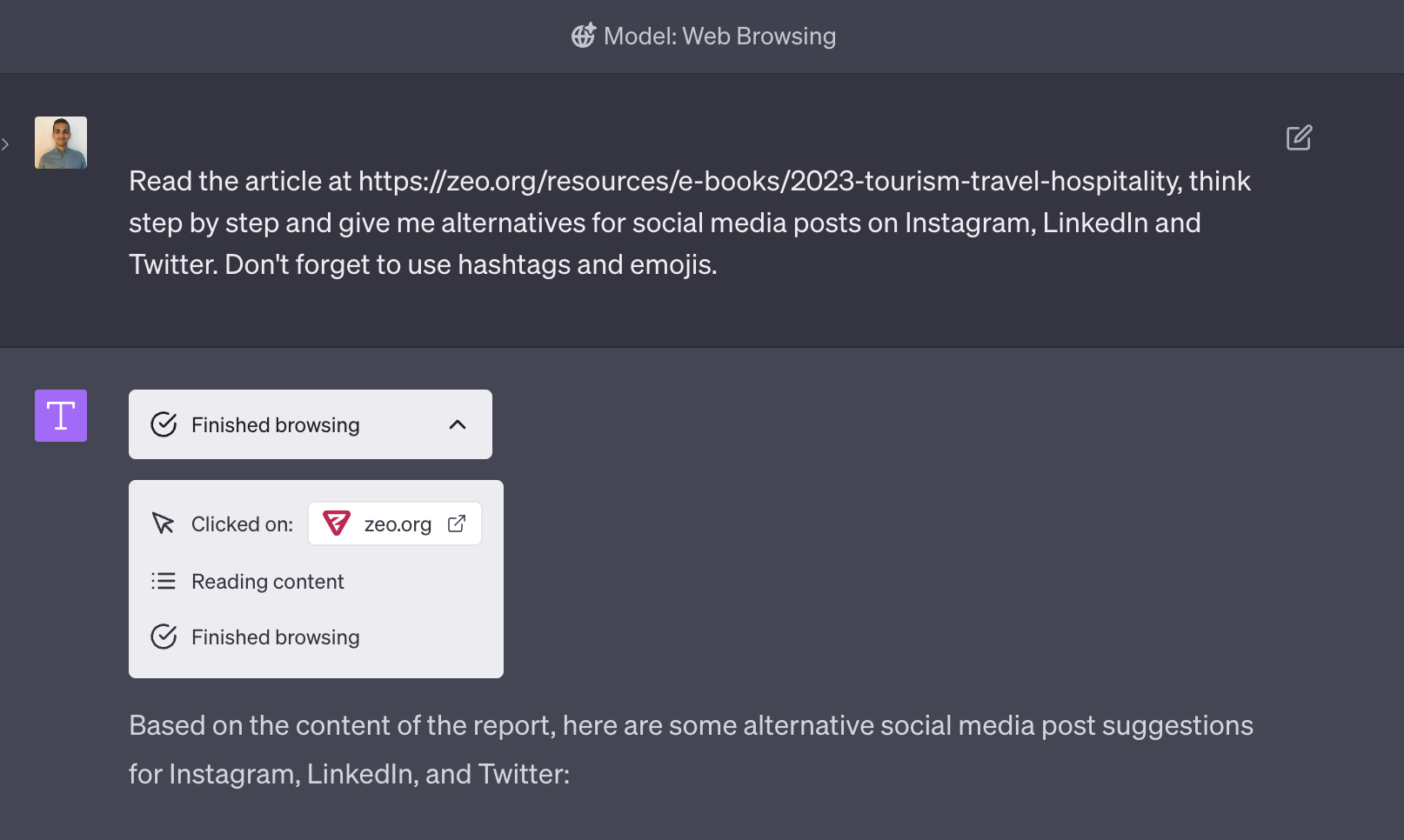Collapse browsing steps with the up chevron
The height and width of the screenshot is (840, 1404).
[x=458, y=424]
